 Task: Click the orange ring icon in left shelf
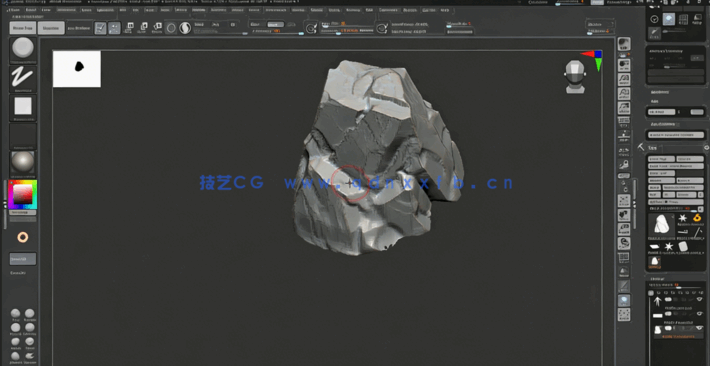23,236
